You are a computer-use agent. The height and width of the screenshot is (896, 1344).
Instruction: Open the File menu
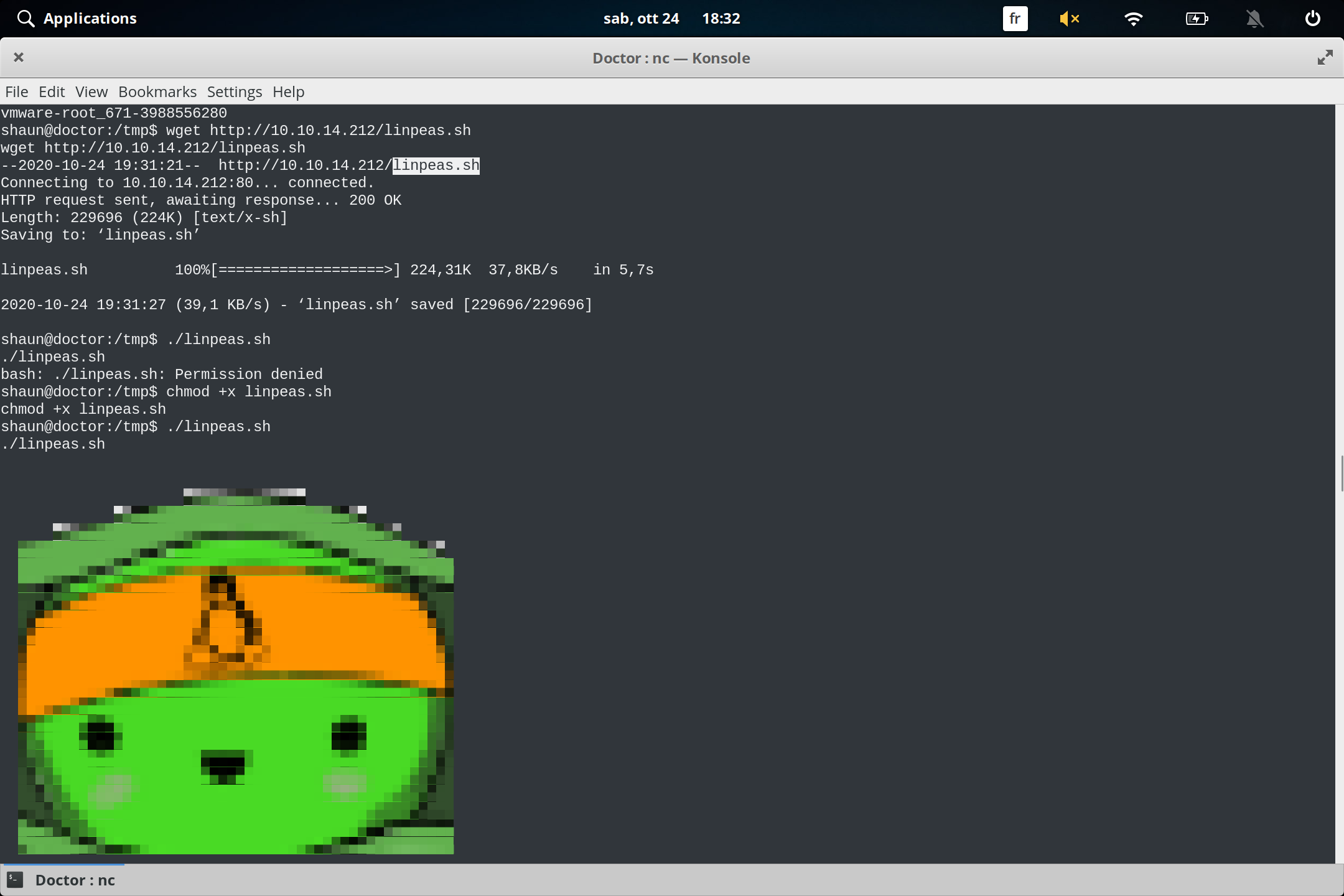[x=16, y=91]
